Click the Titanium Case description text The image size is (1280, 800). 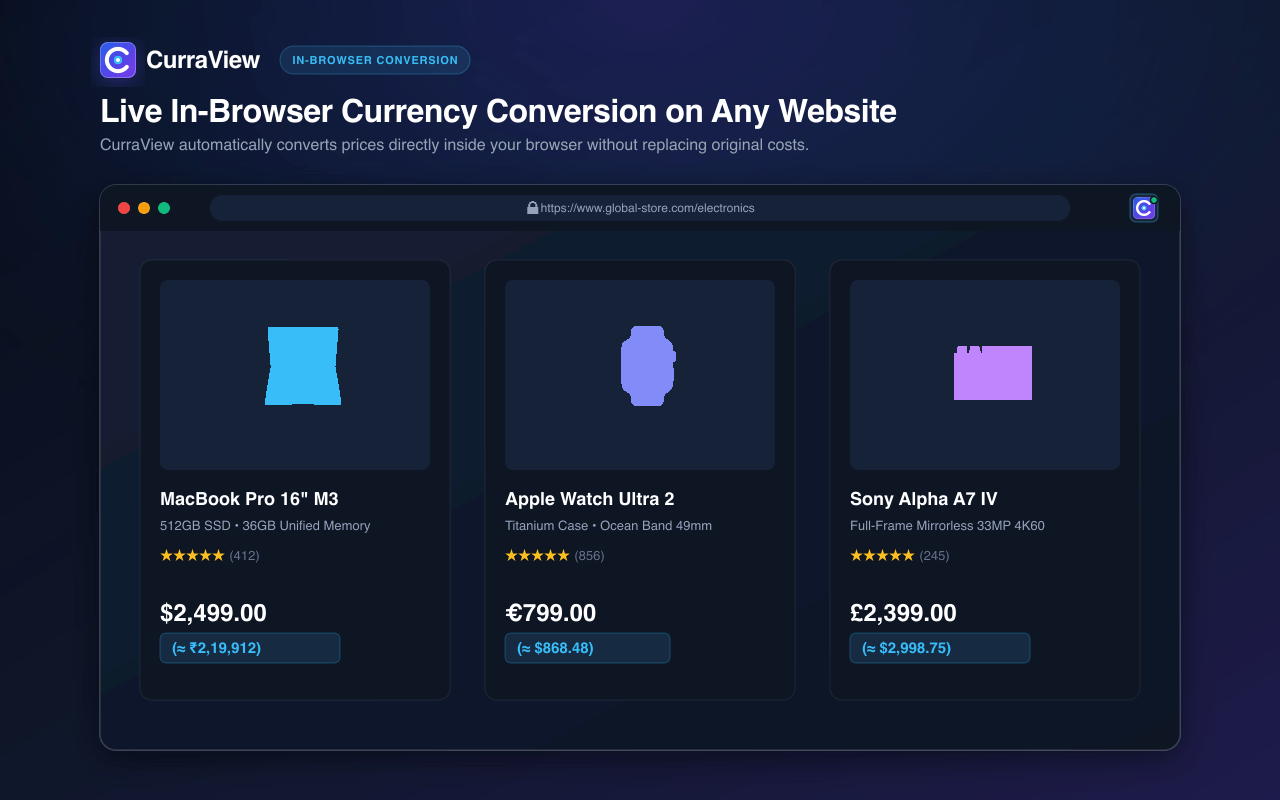pyautogui.click(x=608, y=526)
